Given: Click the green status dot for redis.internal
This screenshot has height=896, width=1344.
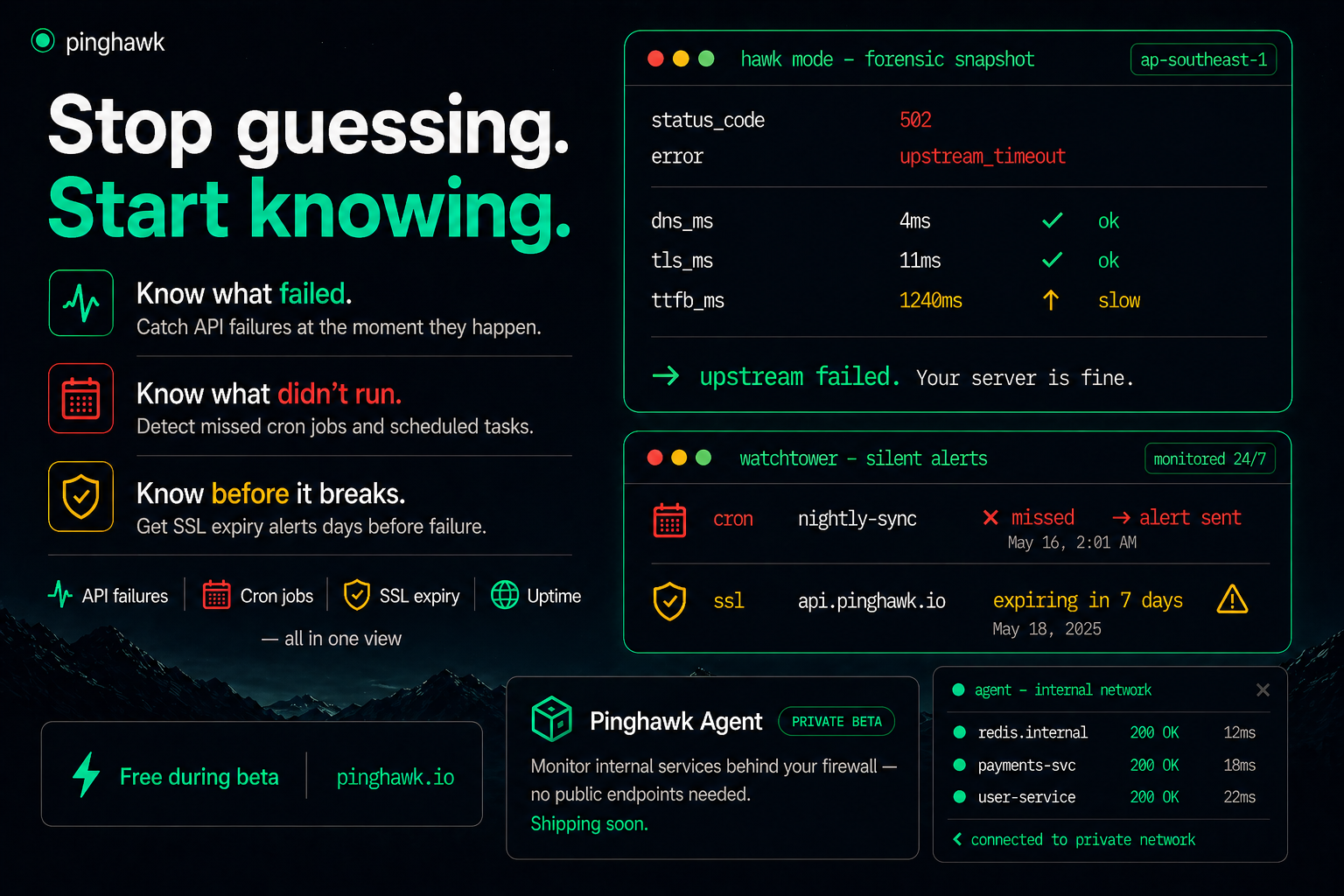Looking at the screenshot, I should [x=960, y=732].
